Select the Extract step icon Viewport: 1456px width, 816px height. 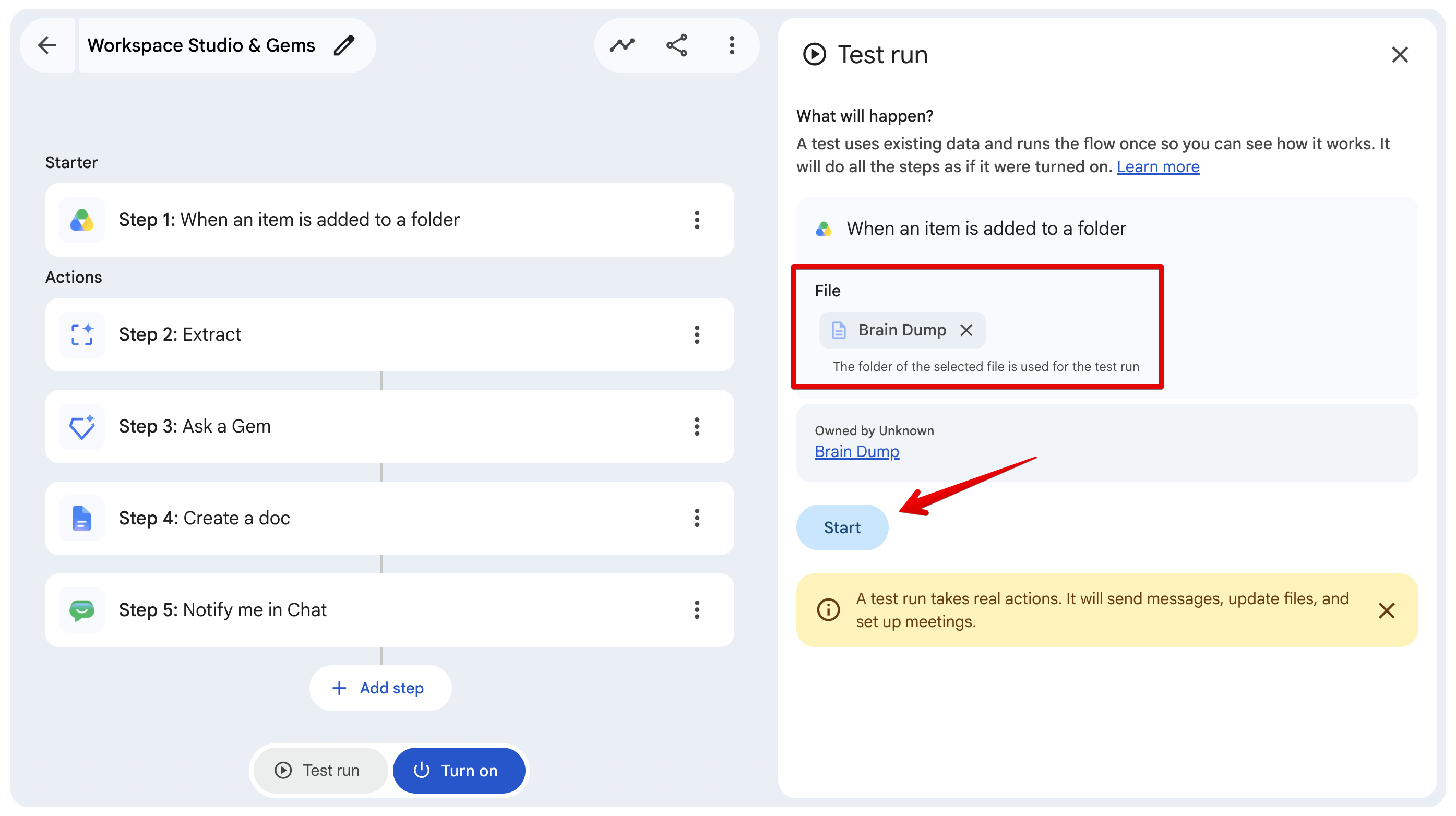(82, 334)
